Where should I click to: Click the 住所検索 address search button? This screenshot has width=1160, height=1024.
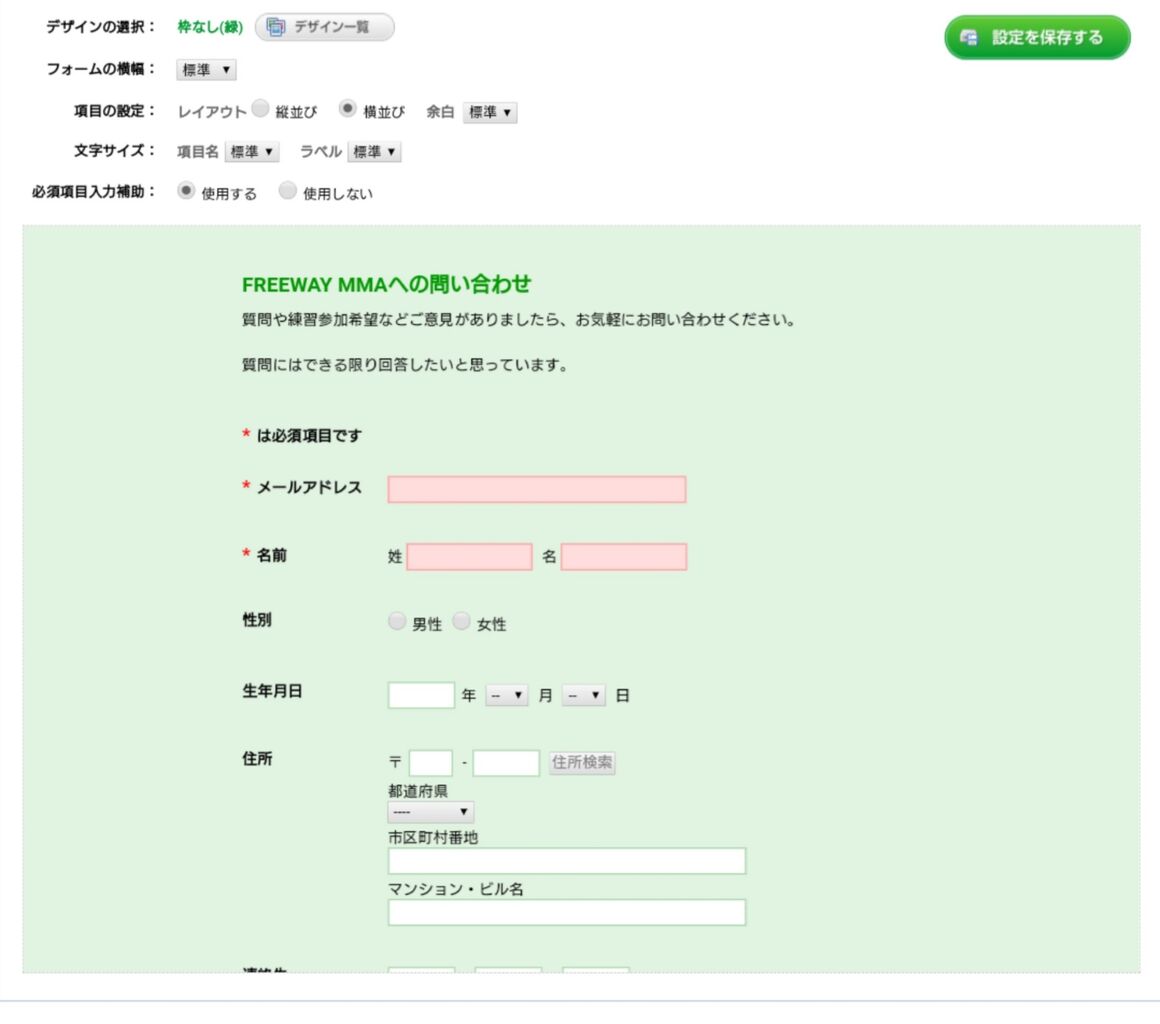[582, 762]
